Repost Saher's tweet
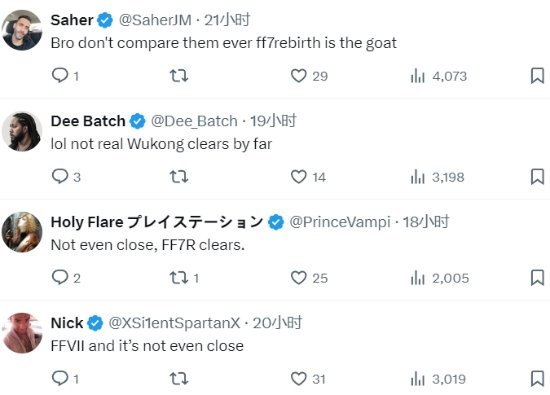The image size is (550, 395). [179, 75]
